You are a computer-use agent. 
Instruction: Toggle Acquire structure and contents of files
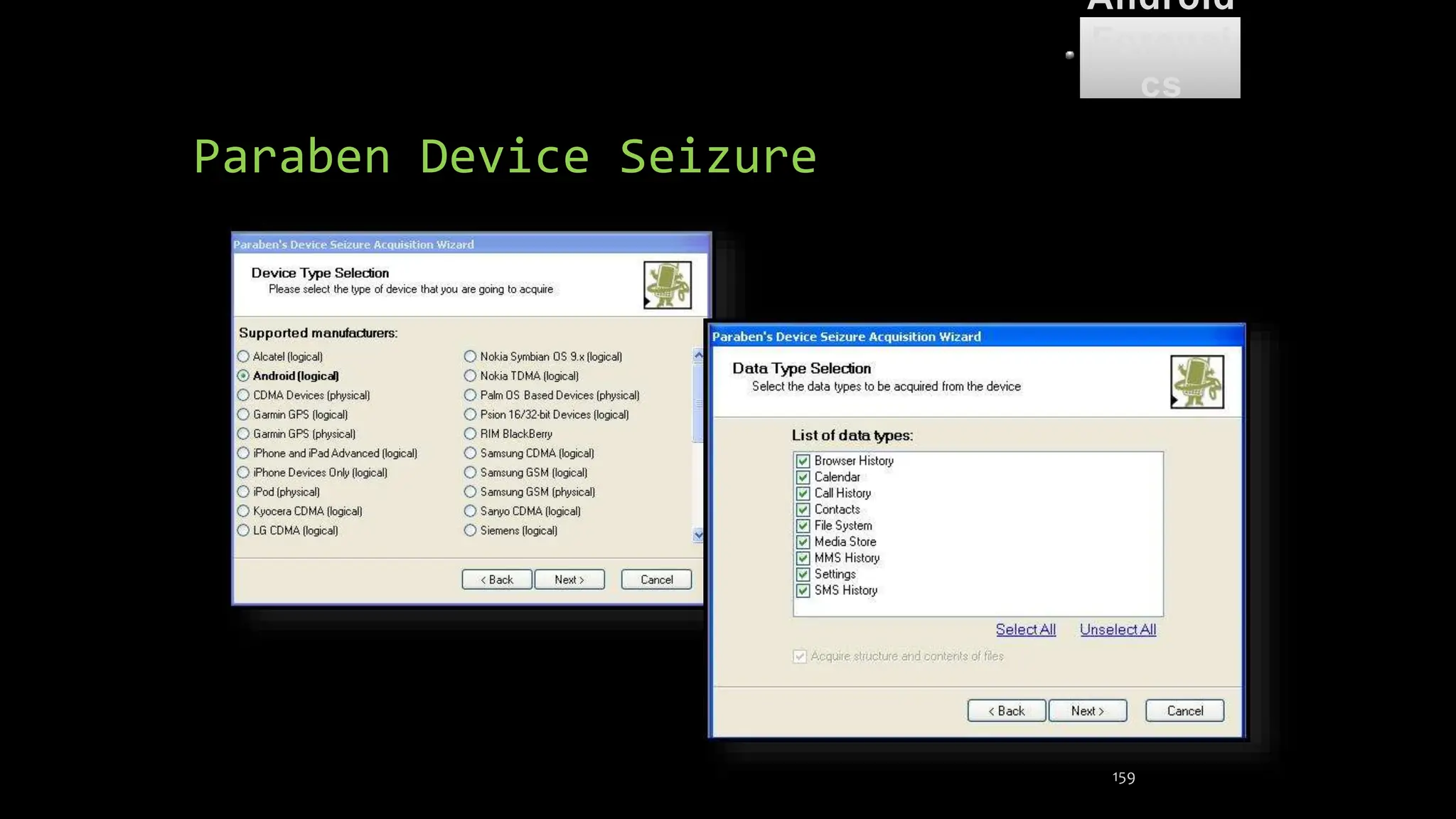pos(800,657)
